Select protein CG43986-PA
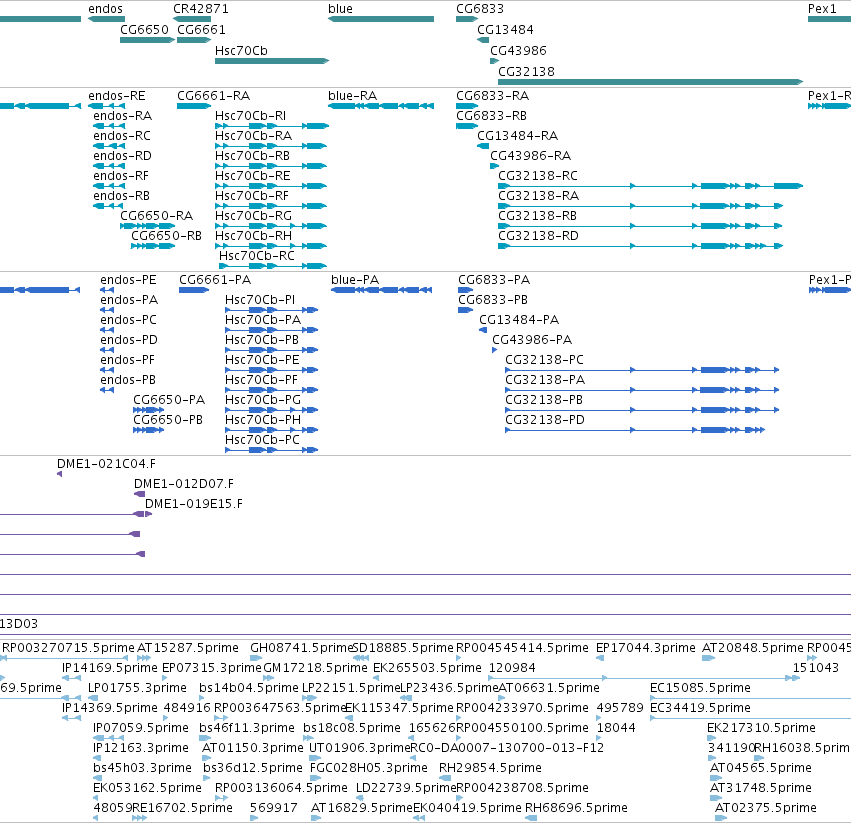 click(x=532, y=340)
